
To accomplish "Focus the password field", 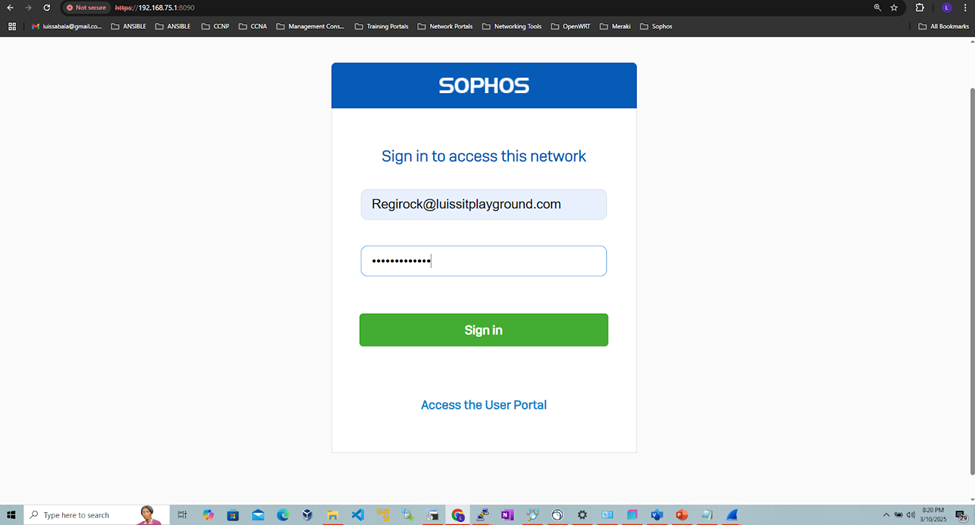I will (484, 261).
